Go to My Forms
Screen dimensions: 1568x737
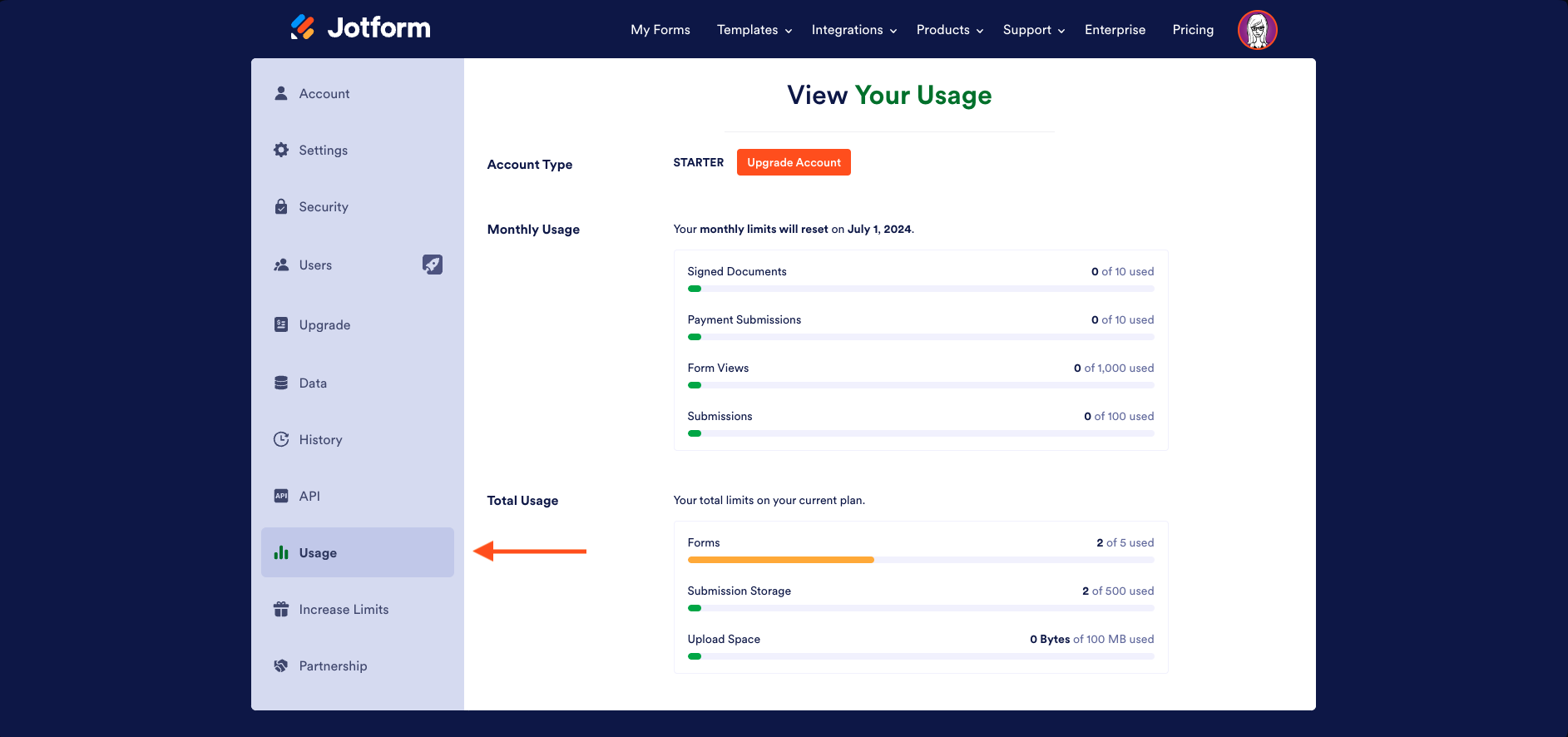pos(660,30)
